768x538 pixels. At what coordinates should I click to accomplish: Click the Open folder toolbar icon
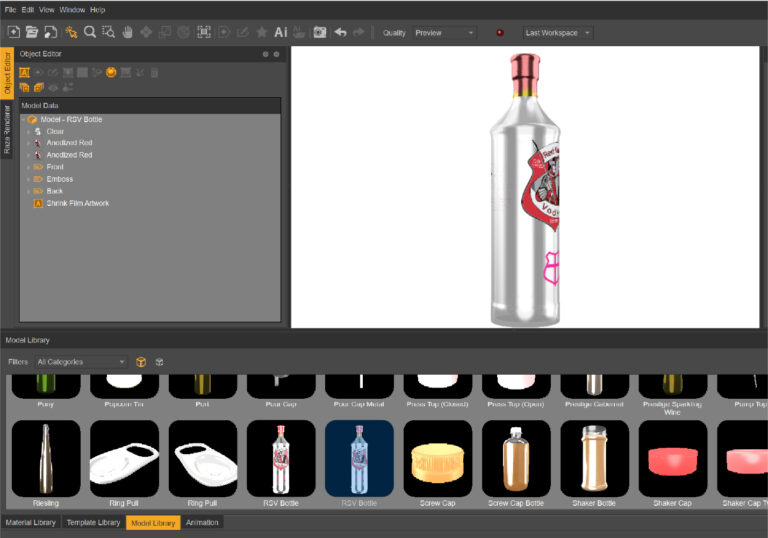32,32
